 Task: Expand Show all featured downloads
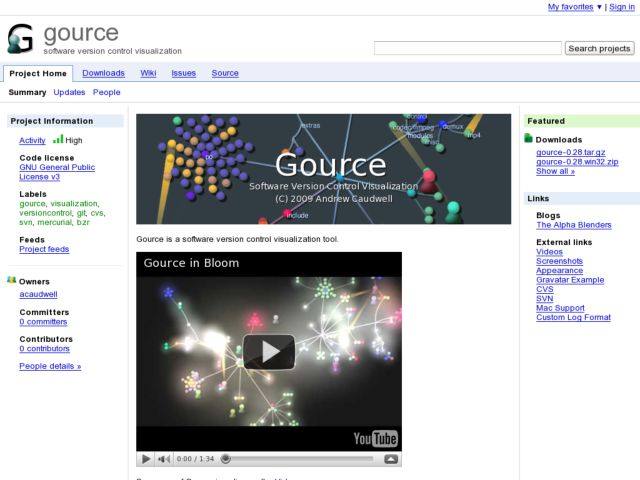click(x=555, y=171)
